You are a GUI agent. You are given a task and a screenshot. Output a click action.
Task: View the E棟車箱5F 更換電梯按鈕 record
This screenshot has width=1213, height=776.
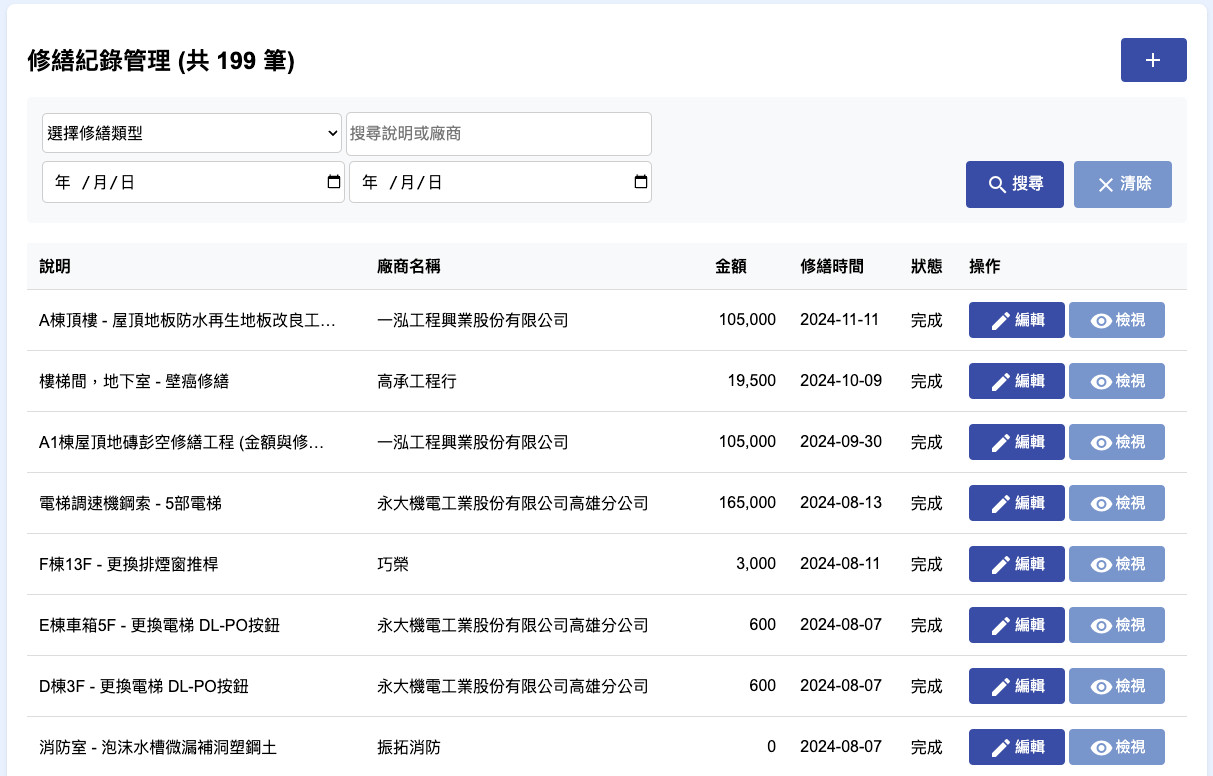1117,625
